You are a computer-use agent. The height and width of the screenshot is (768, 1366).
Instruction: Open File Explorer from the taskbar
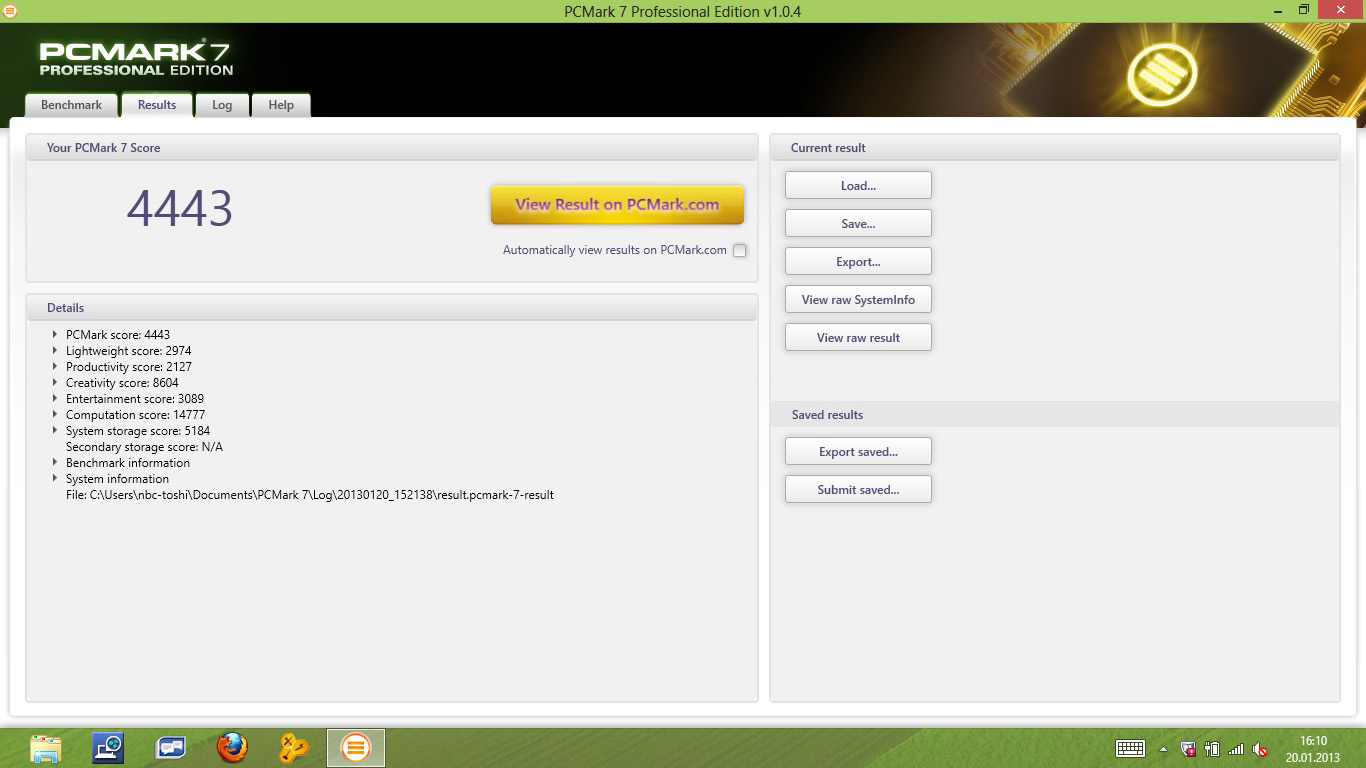click(46, 748)
